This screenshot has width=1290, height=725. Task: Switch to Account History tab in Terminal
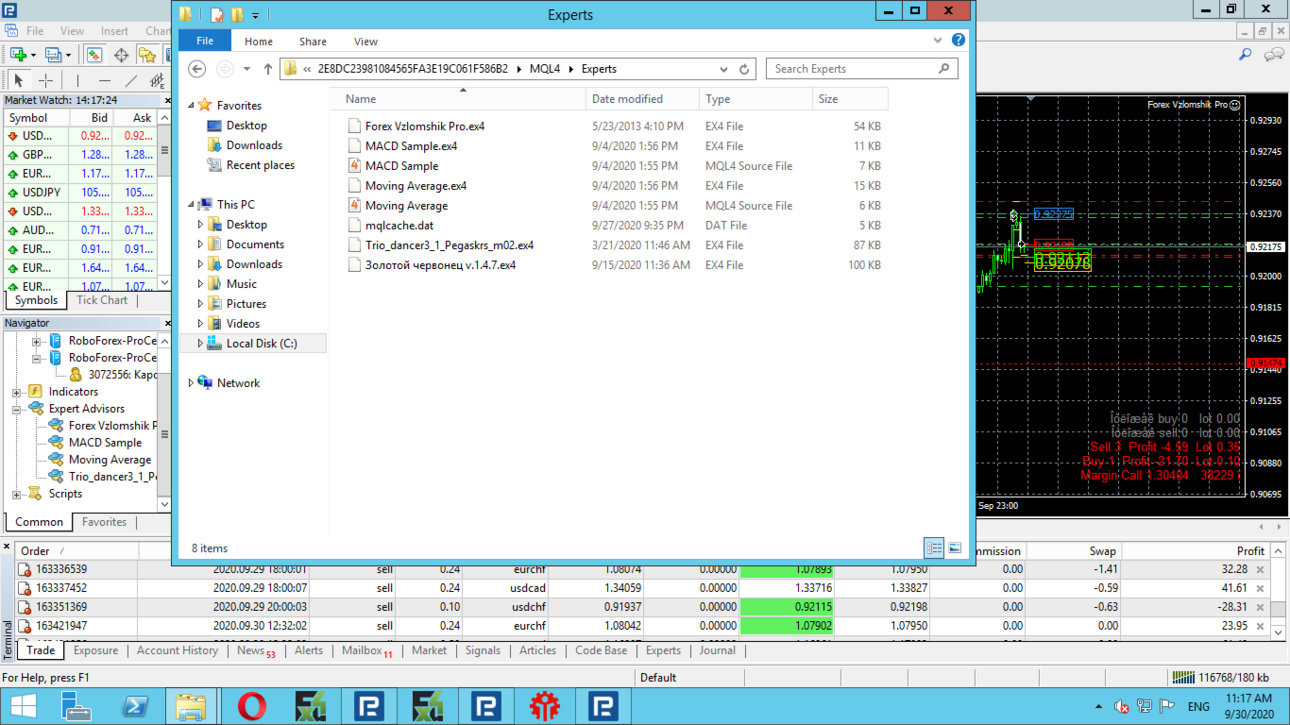(x=177, y=650)
